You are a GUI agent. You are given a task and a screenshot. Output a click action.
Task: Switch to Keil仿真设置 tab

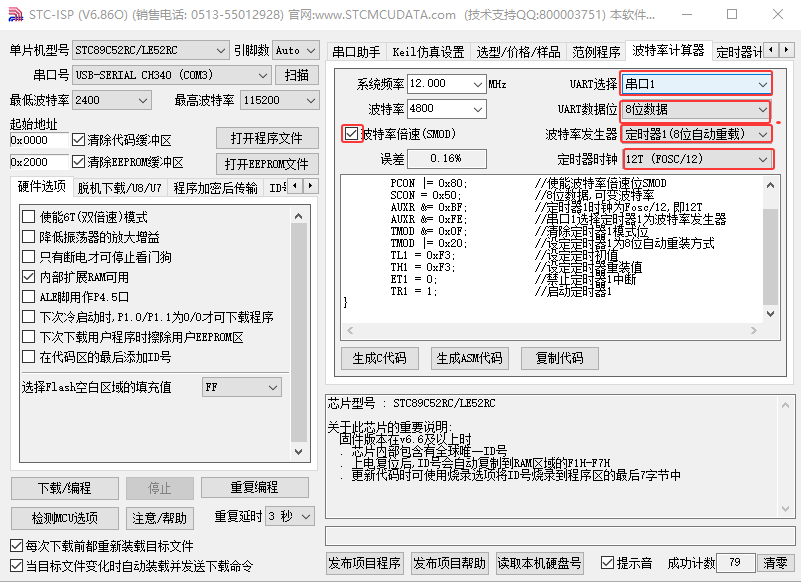coord(428,52)
